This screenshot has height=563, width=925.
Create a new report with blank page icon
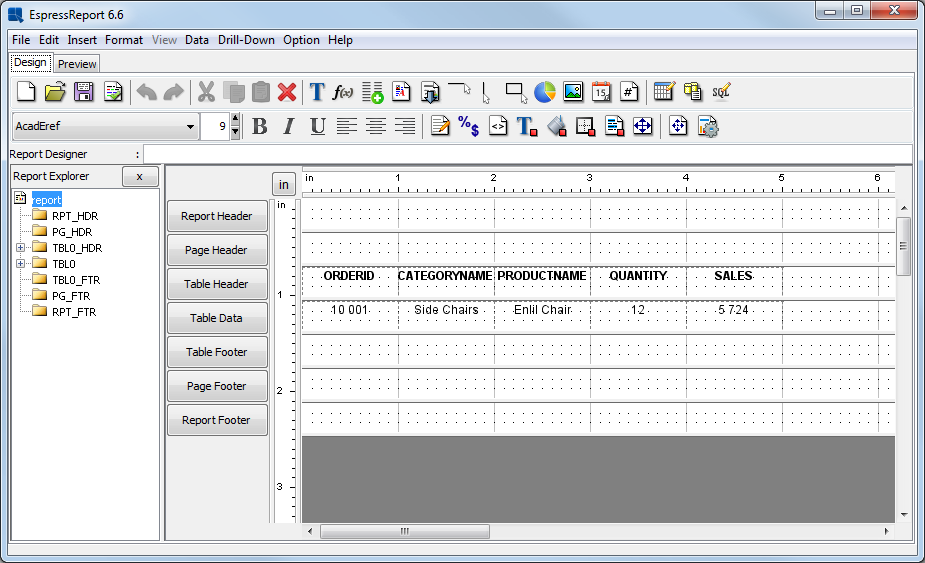(x=26, y=92)
